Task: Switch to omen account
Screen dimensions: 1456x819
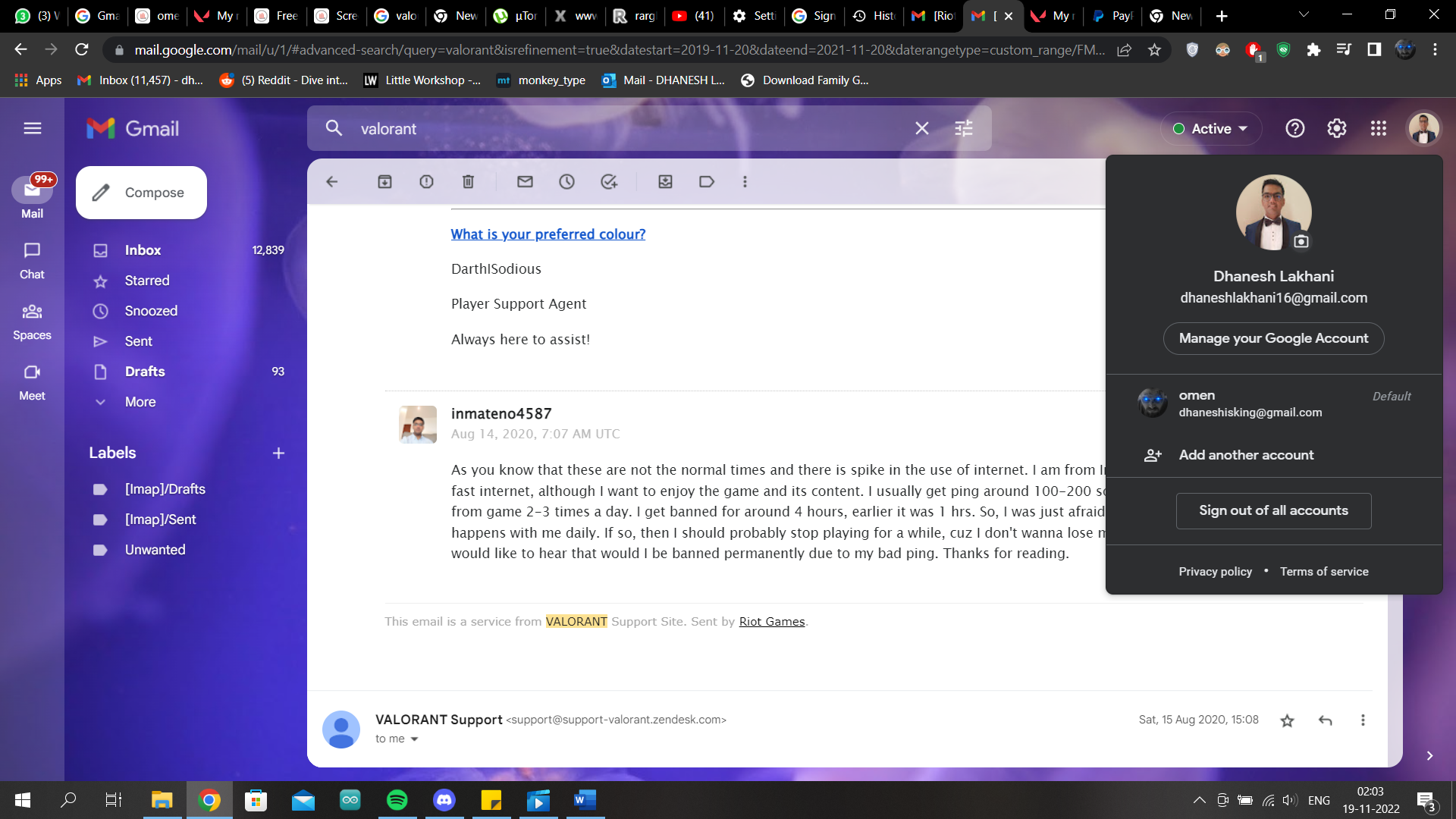Action: click(1273, 403)
